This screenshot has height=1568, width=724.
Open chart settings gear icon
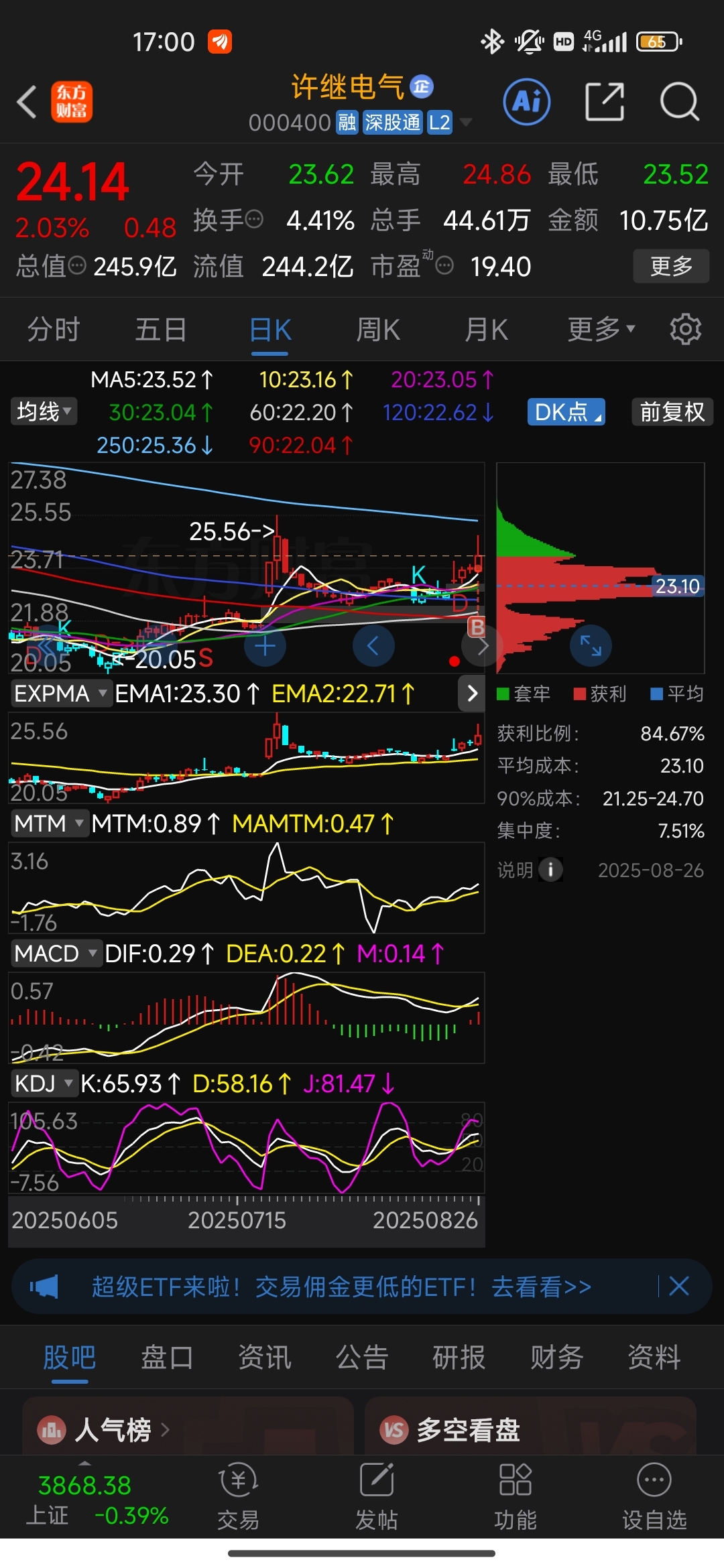[685, 329]
